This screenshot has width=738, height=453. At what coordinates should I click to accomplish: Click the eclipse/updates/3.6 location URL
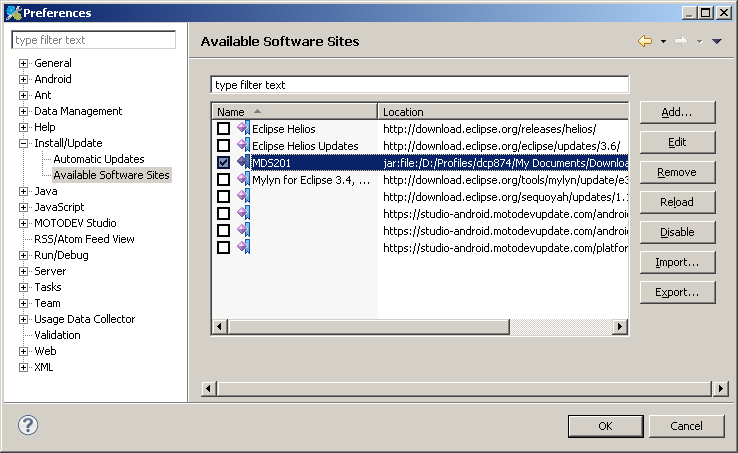501,146
